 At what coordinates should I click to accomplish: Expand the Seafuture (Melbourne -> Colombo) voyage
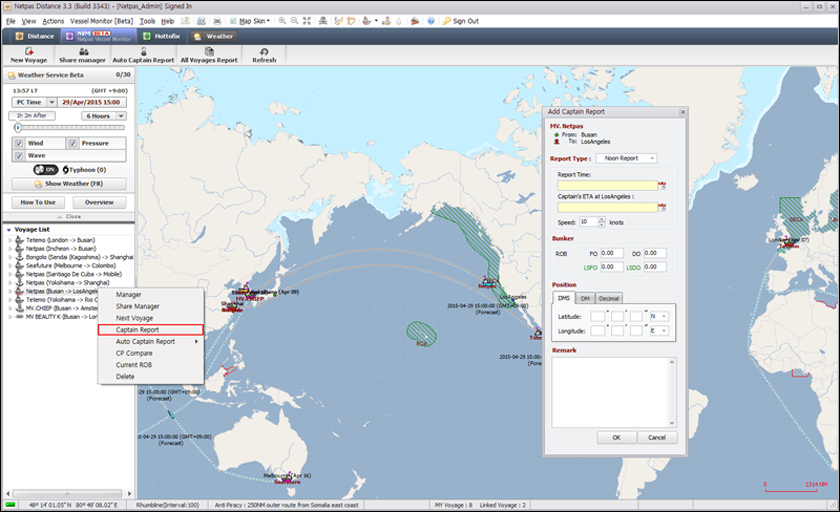tap(10, 266)
